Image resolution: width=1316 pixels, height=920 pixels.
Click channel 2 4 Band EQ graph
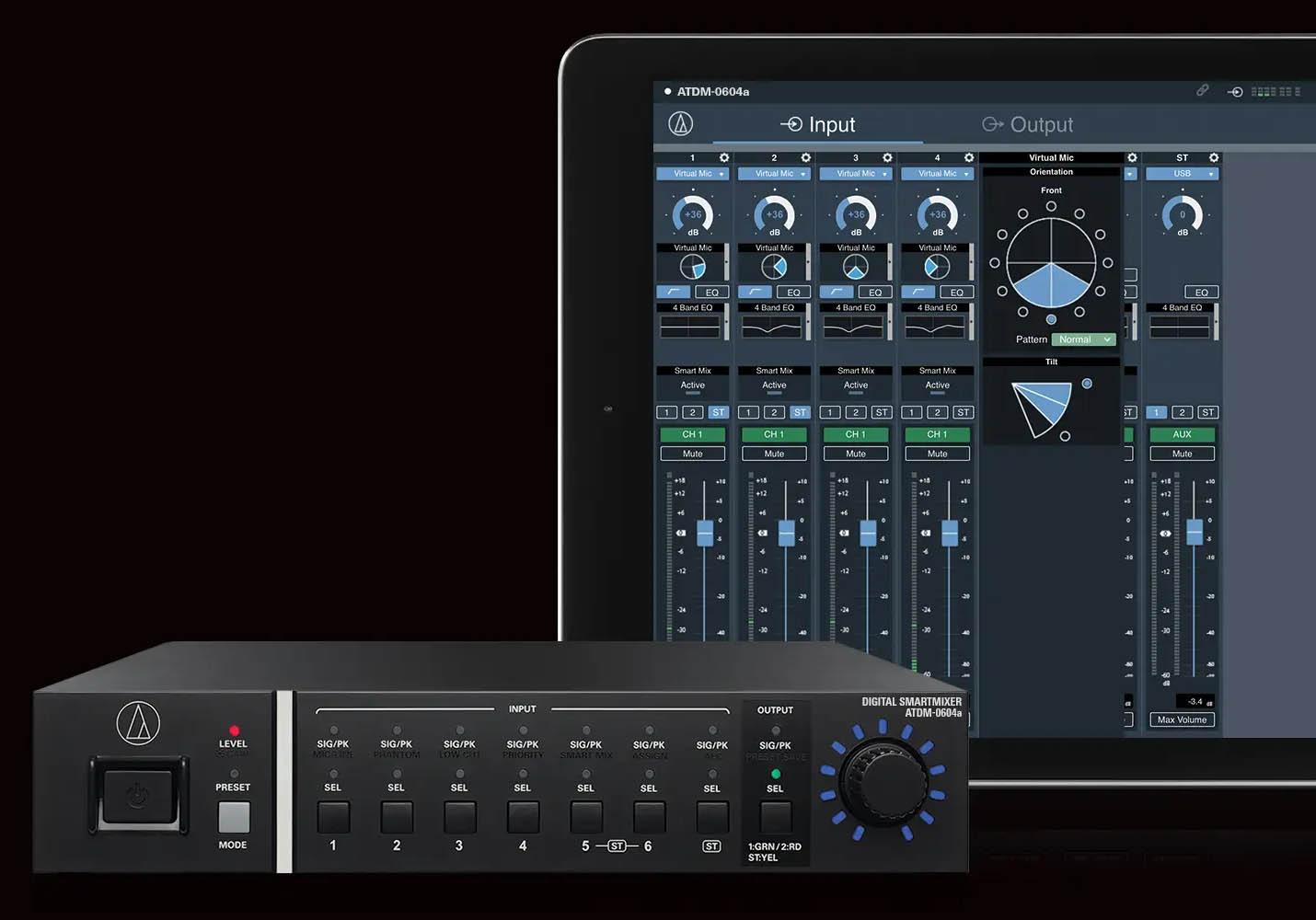[x=774, y=327]
